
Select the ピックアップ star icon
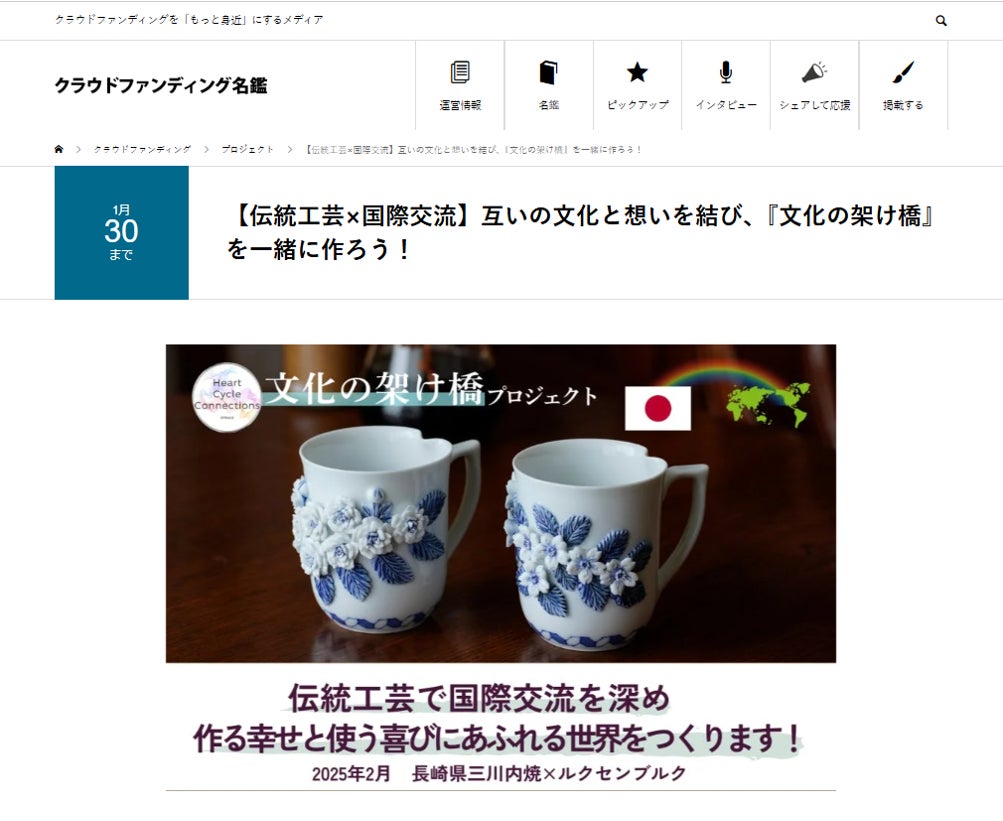[637, 72]
